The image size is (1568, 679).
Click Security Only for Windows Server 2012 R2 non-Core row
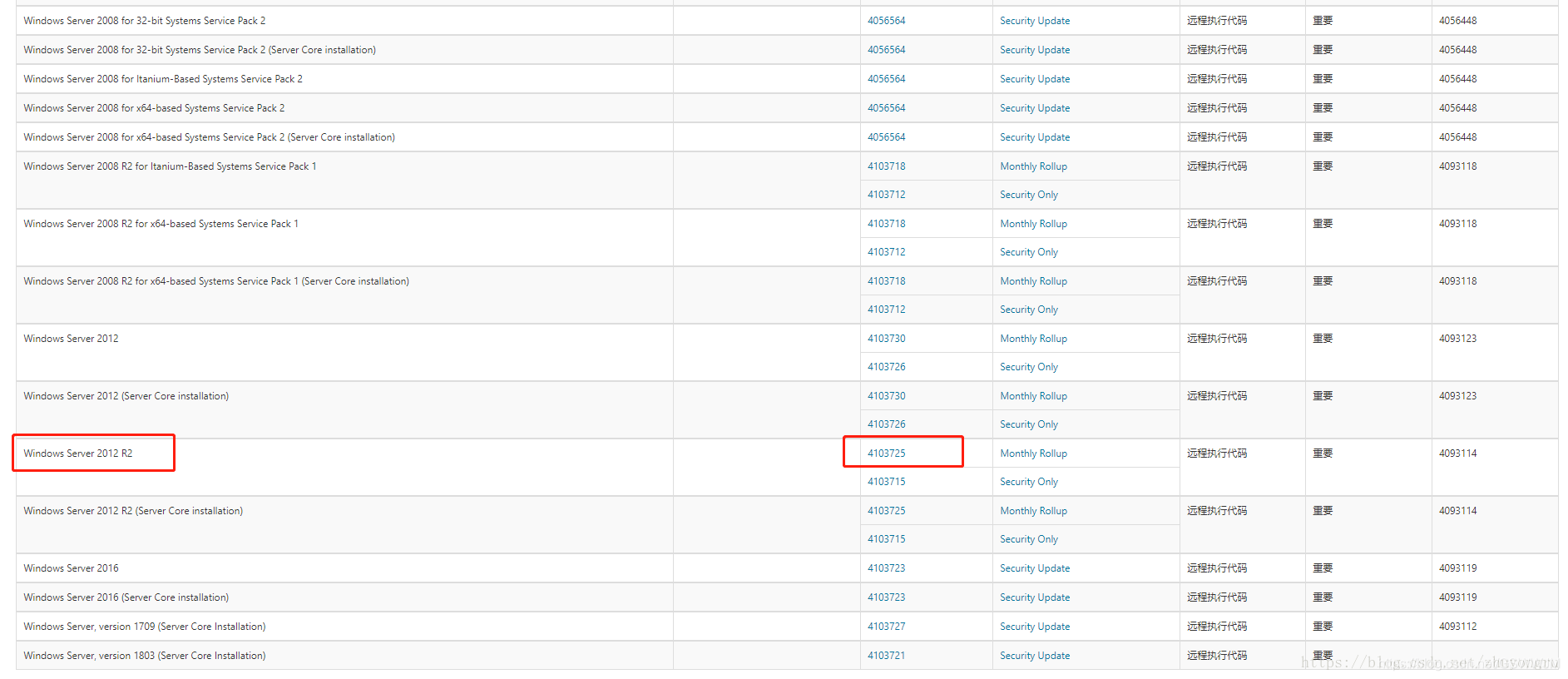(x=1029, y=482)
